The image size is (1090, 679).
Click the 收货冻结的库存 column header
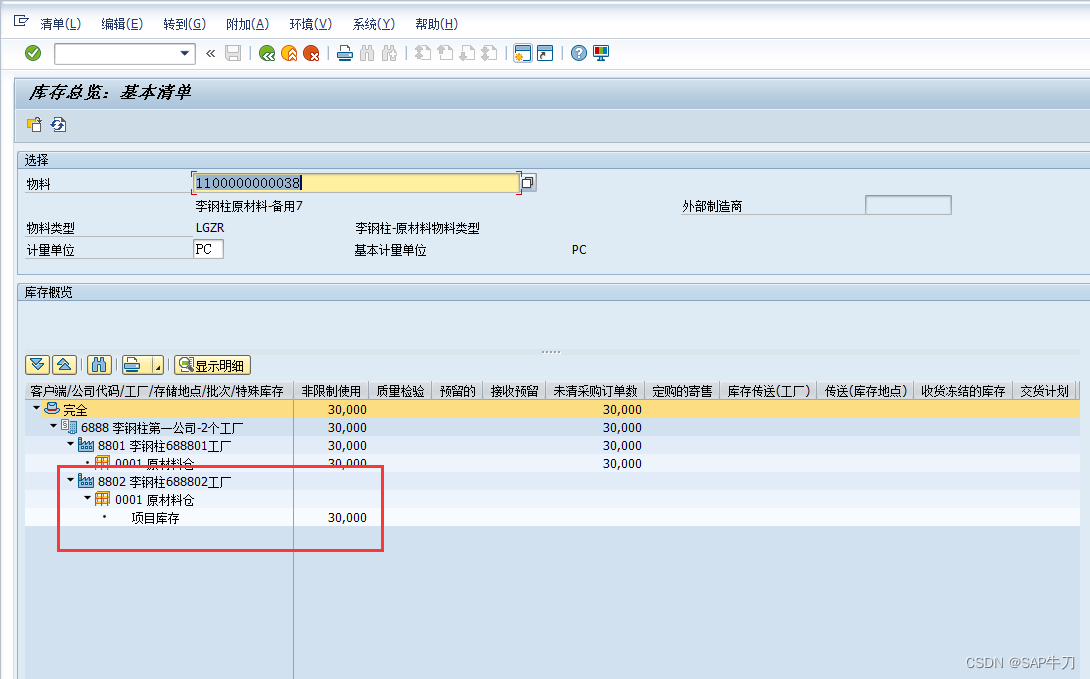click(963, 391)
